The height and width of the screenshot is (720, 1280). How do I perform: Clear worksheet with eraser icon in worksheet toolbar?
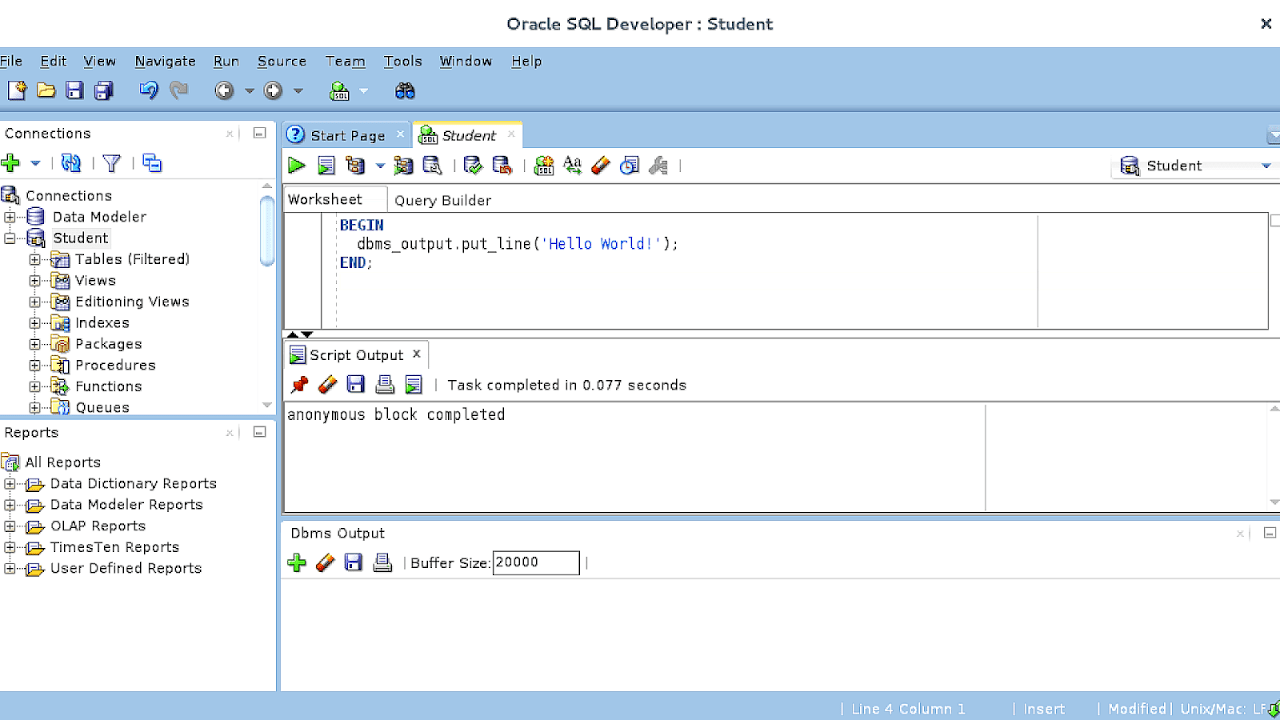click(600, 166)
